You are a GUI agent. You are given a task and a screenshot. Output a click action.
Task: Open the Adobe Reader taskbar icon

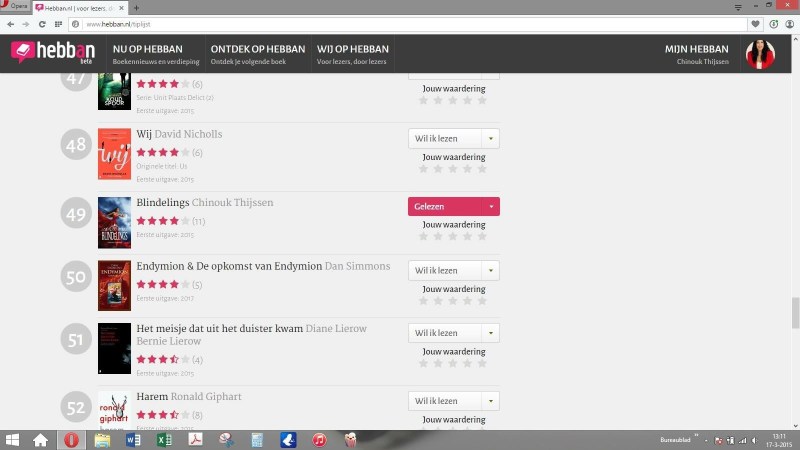[x=195, y=439]
